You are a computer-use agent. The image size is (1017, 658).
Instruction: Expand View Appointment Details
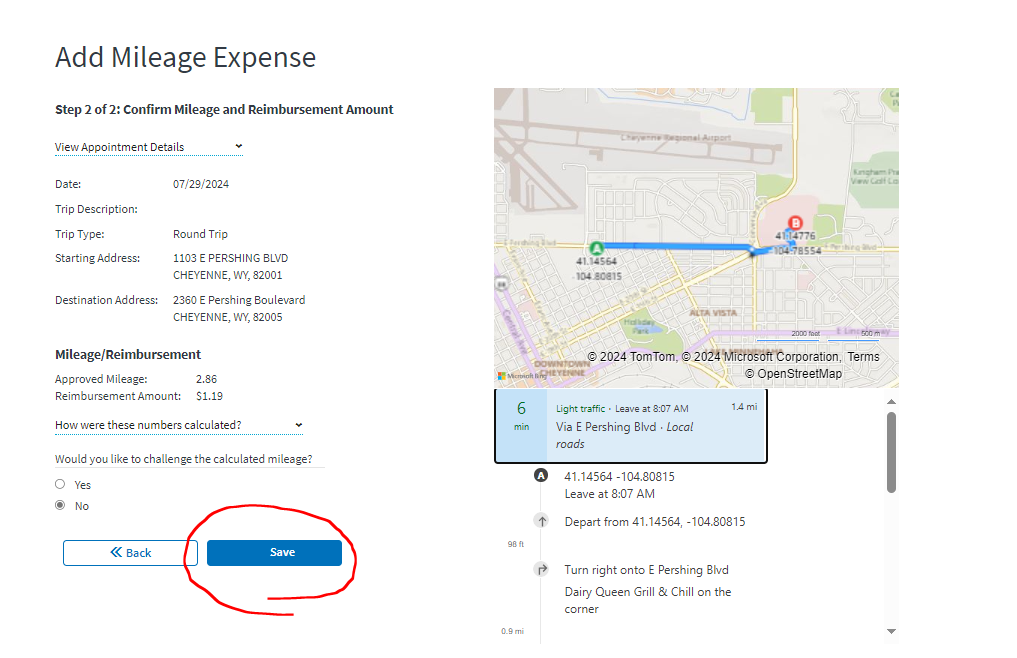click(x=148, y=147)
